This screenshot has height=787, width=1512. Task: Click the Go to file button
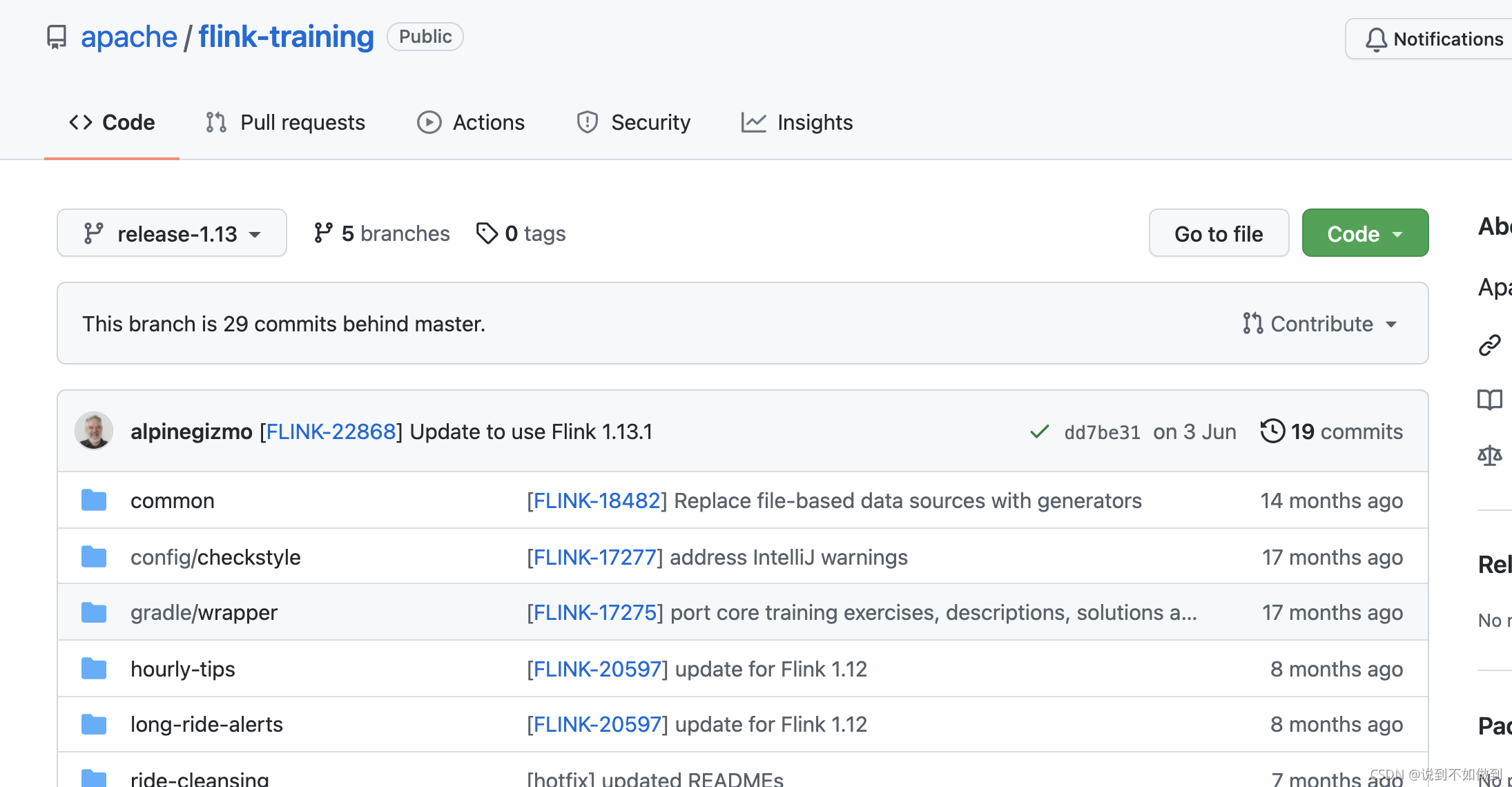[1219, 233]
